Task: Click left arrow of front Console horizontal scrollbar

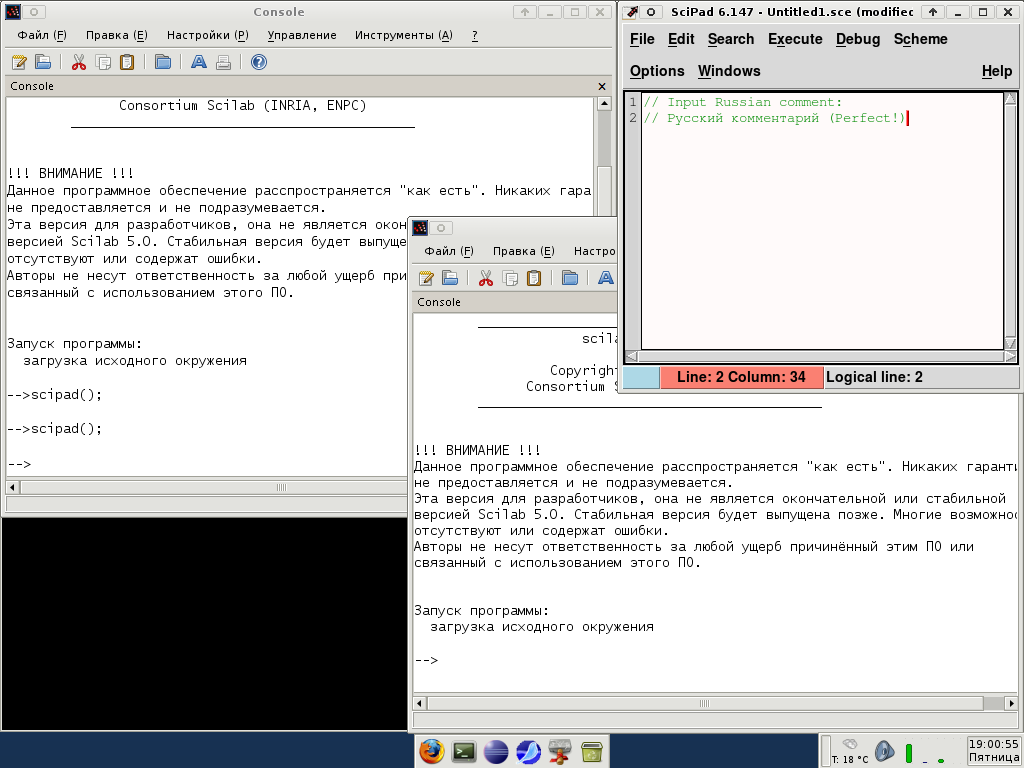Action: [420, 703]
